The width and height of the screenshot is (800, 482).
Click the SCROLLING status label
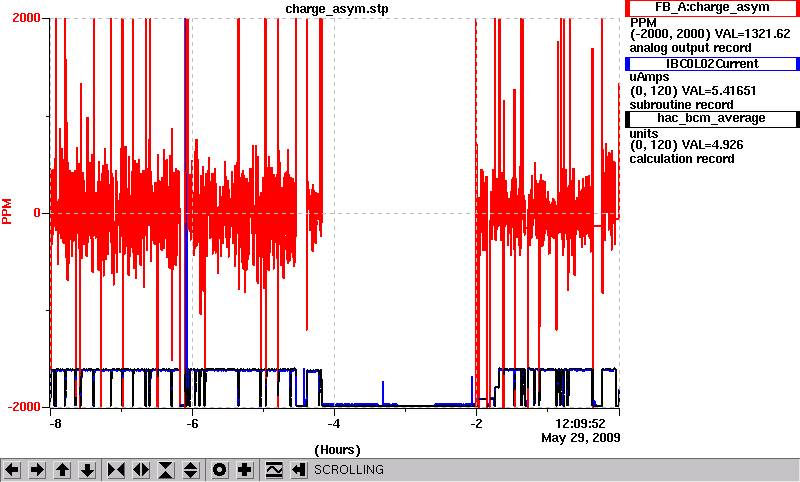[349, 470]
